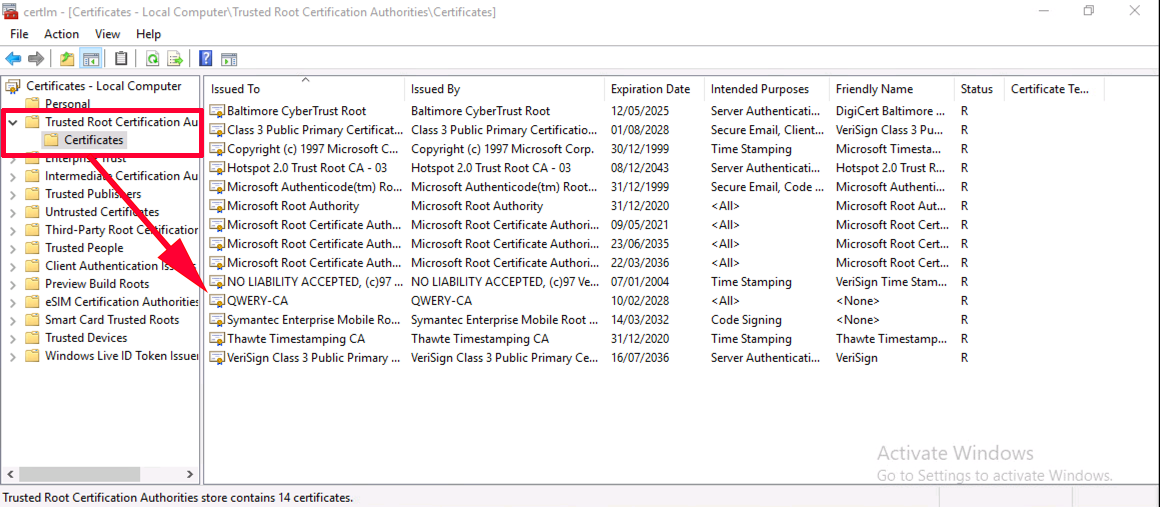Open the View menu
Viewport: 1160px width, 507px height.
(107, 34)
